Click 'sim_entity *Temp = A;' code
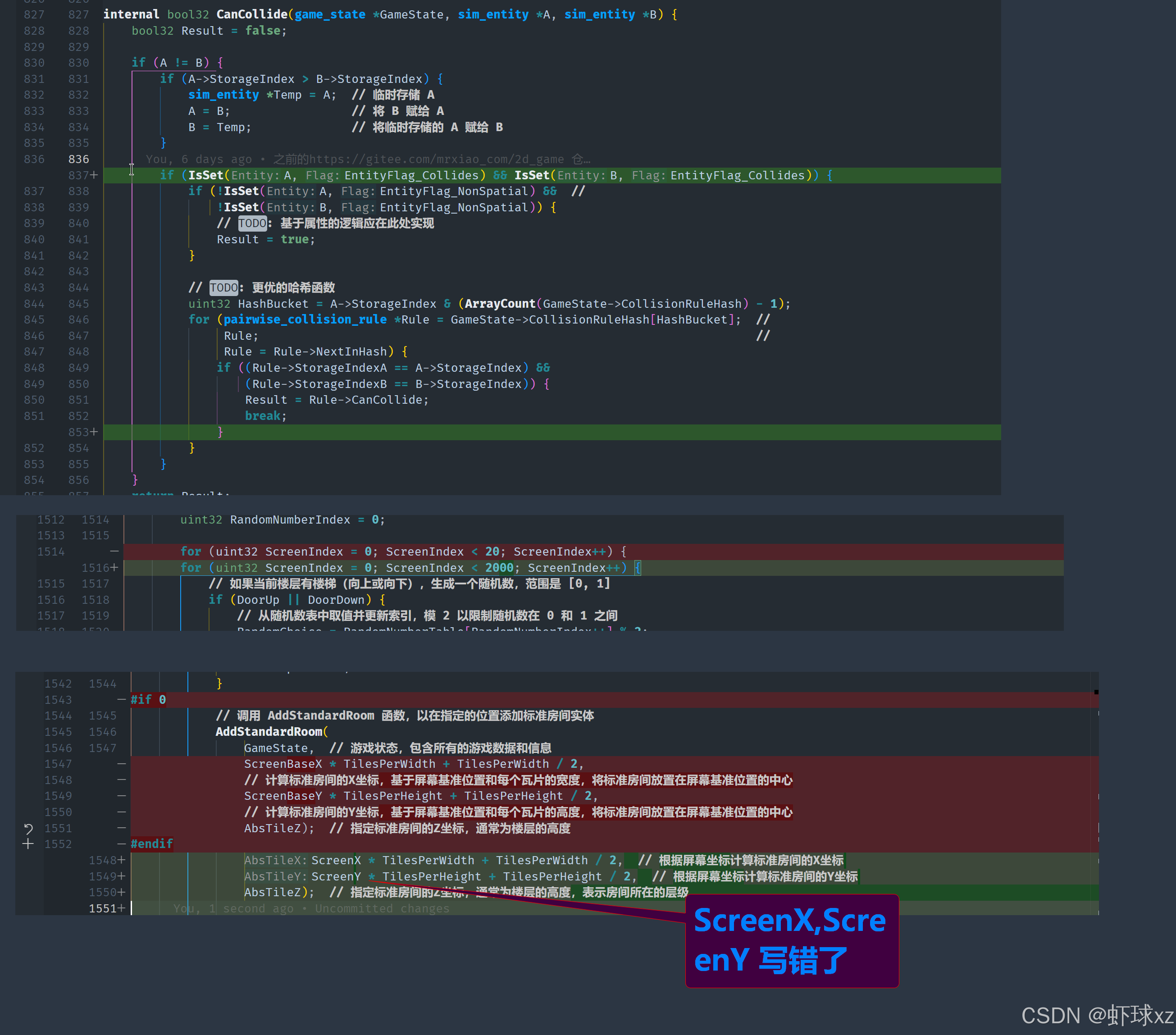 [x=262, y=95]
